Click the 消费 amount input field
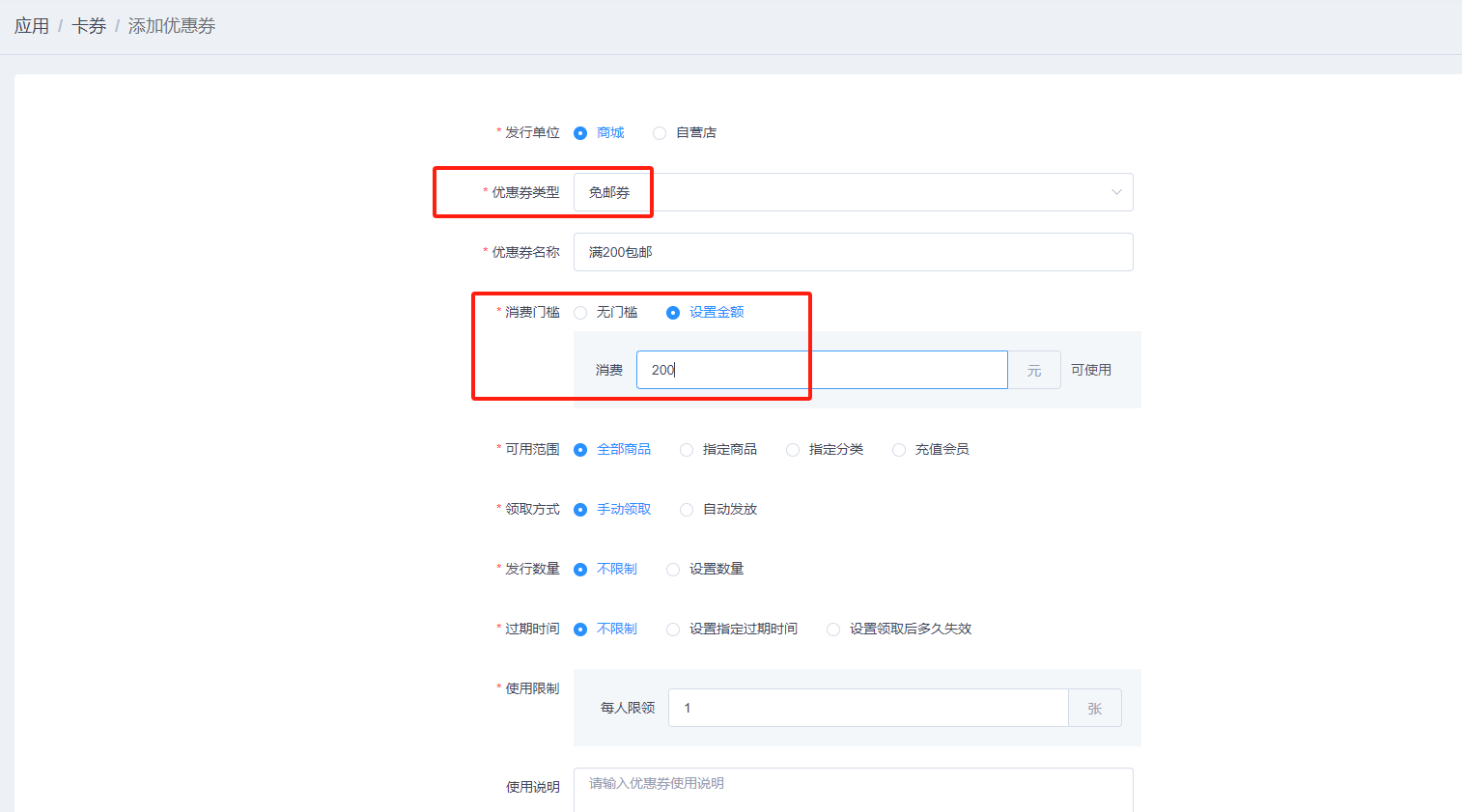This screenshot has width=1462, height=812. point(821,370)
